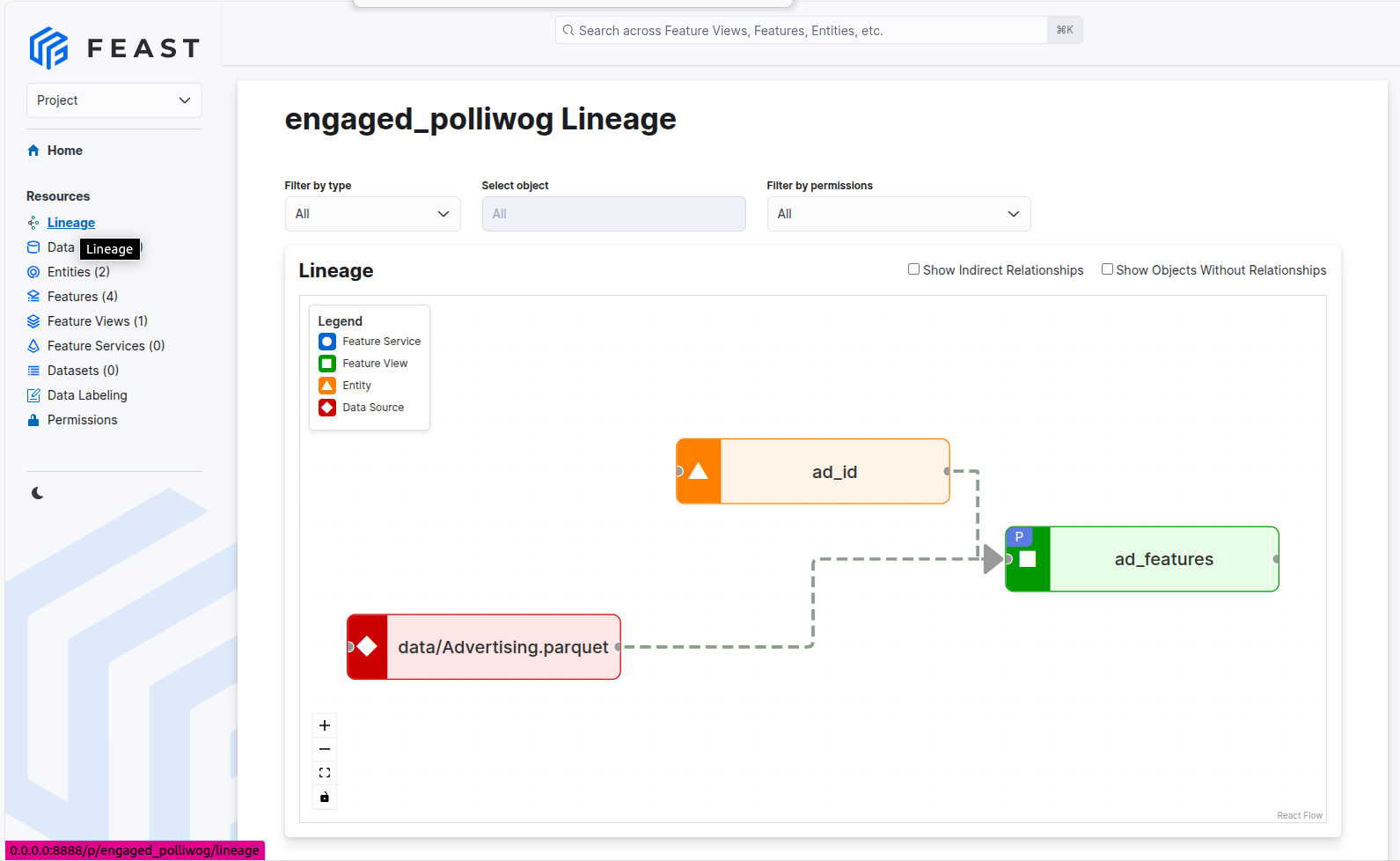The height and width of the screenshot is (861, 1400).
Task: Zoom in on the lineage graph
Action: pyautogui.click(x=325, y=725)
